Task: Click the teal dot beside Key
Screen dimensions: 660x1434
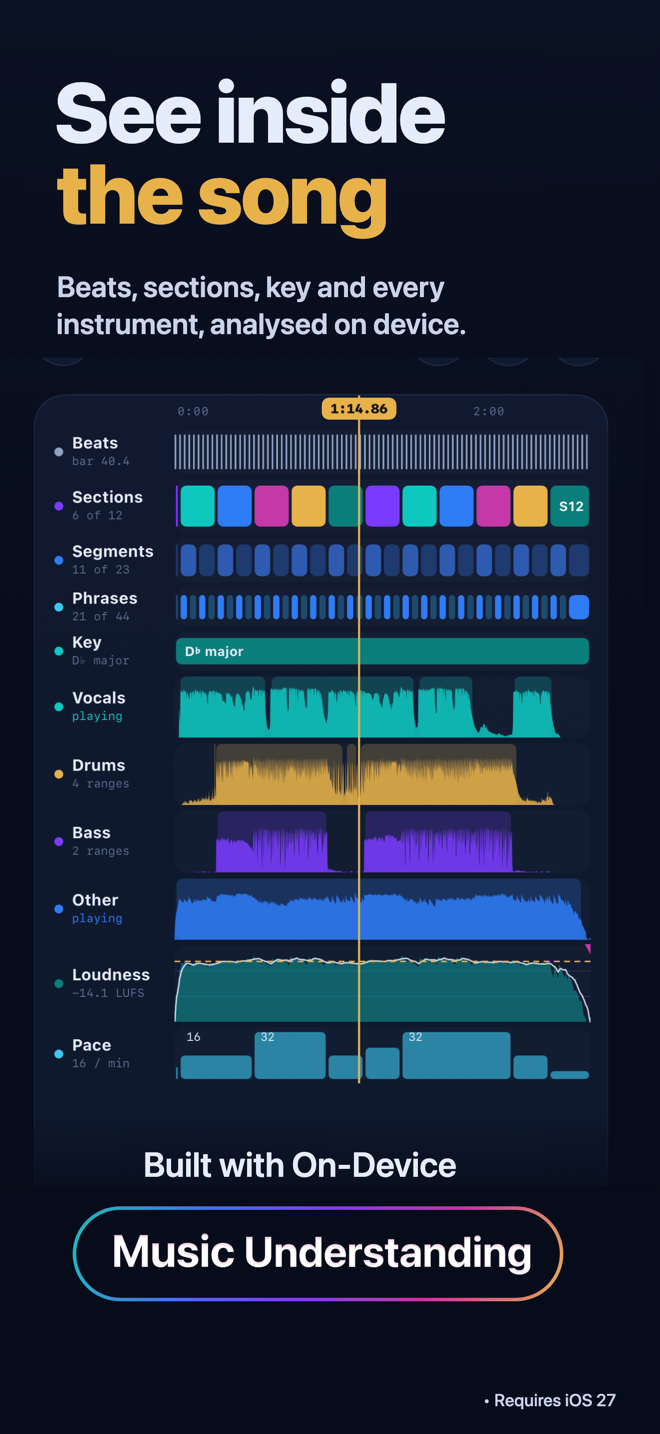Action: 59,651
